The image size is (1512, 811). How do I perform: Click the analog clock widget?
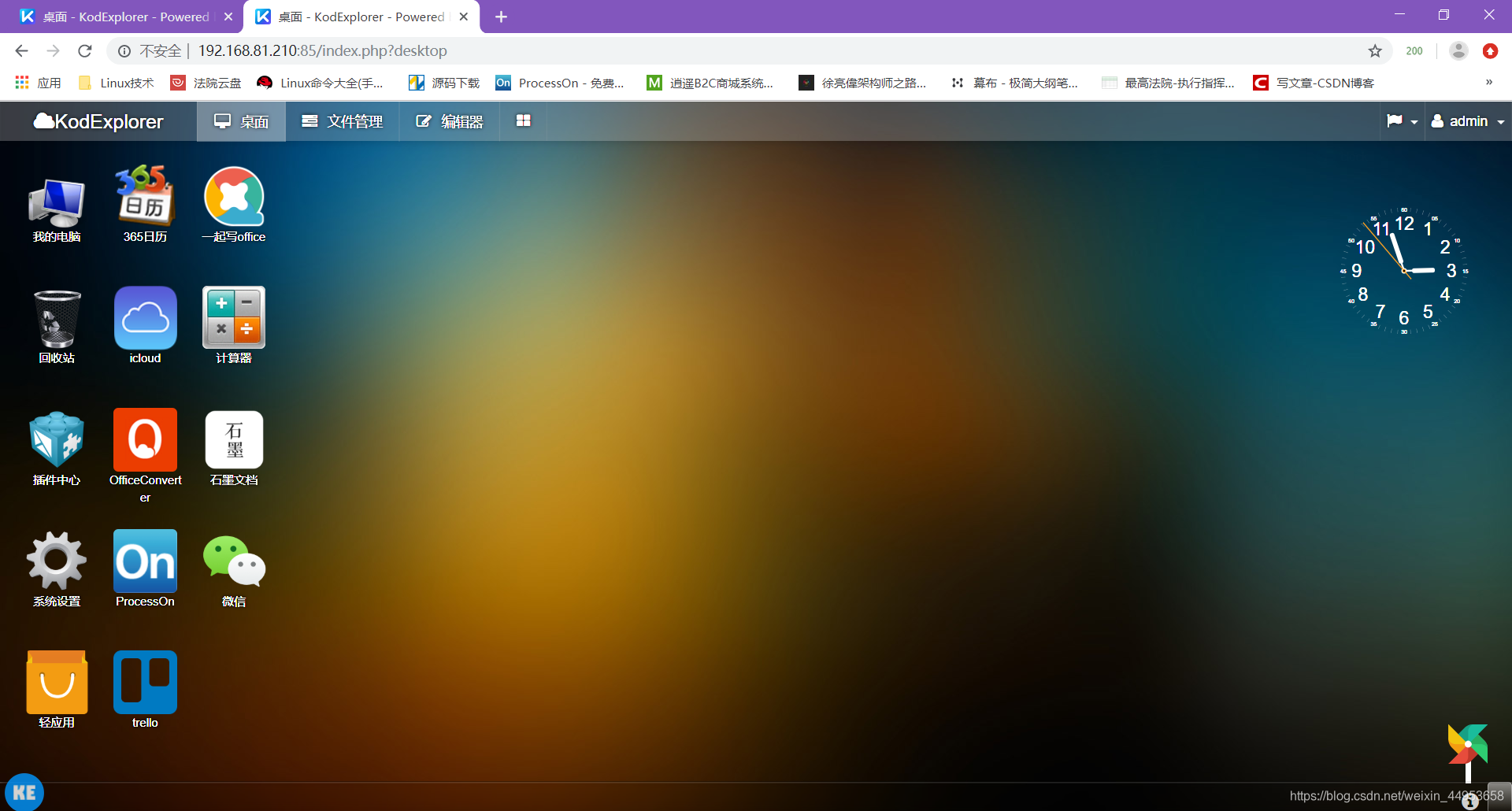1404,270
